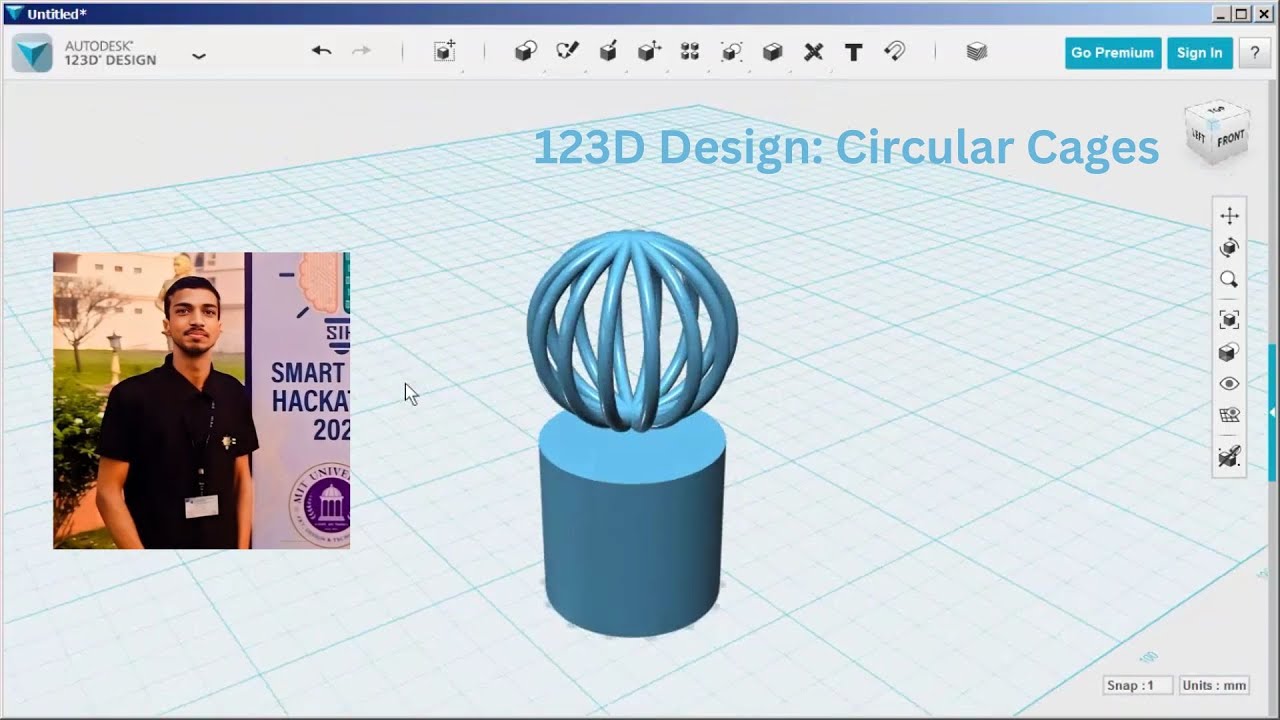1280x720 pixels.
Task: Click the Redo arrow
Action: point(361,51)
